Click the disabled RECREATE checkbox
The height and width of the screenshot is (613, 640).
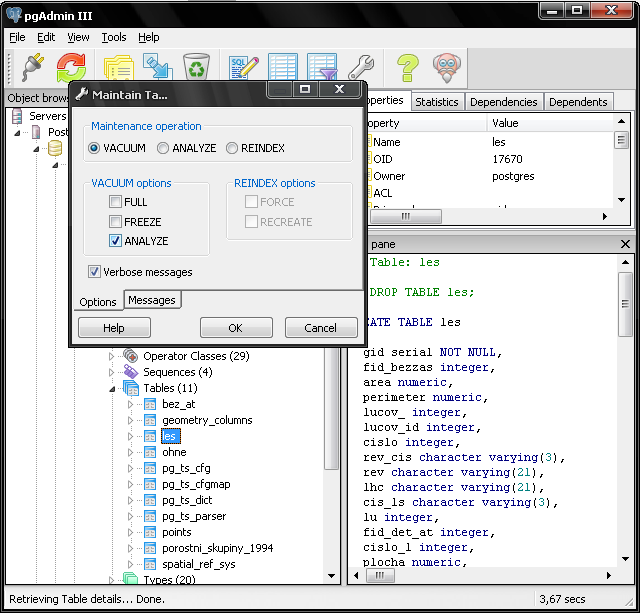251,222
